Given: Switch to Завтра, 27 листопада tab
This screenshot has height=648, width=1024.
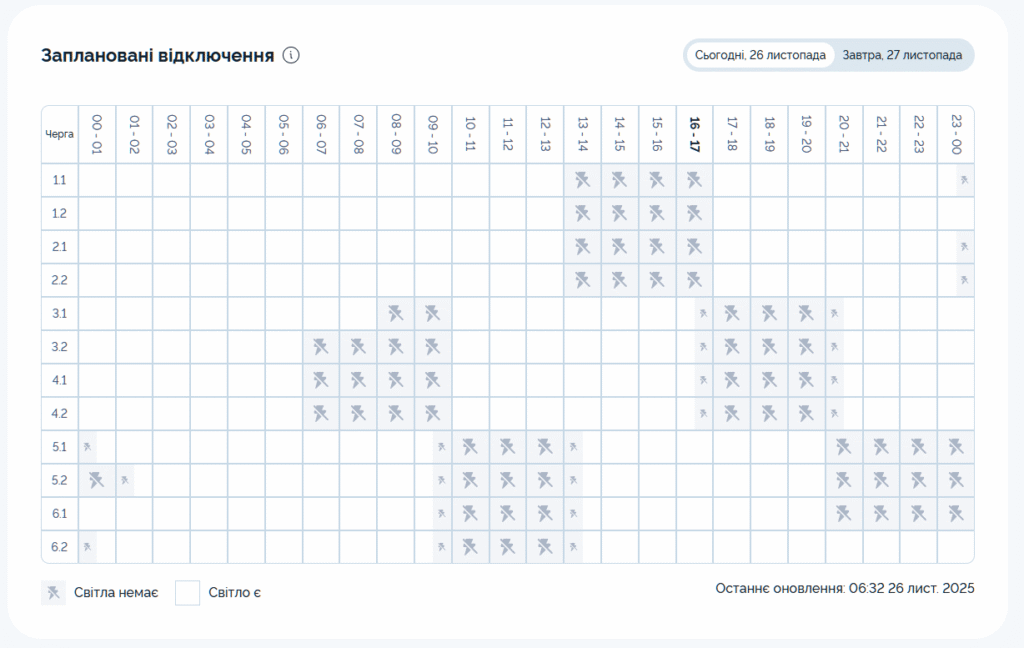Looking at the screenshot, I should 902,55.
